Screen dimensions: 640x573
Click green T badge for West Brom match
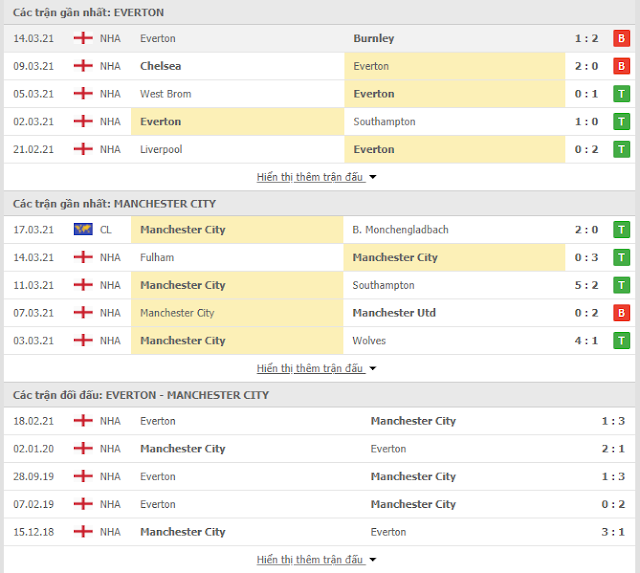click(621, 94)
